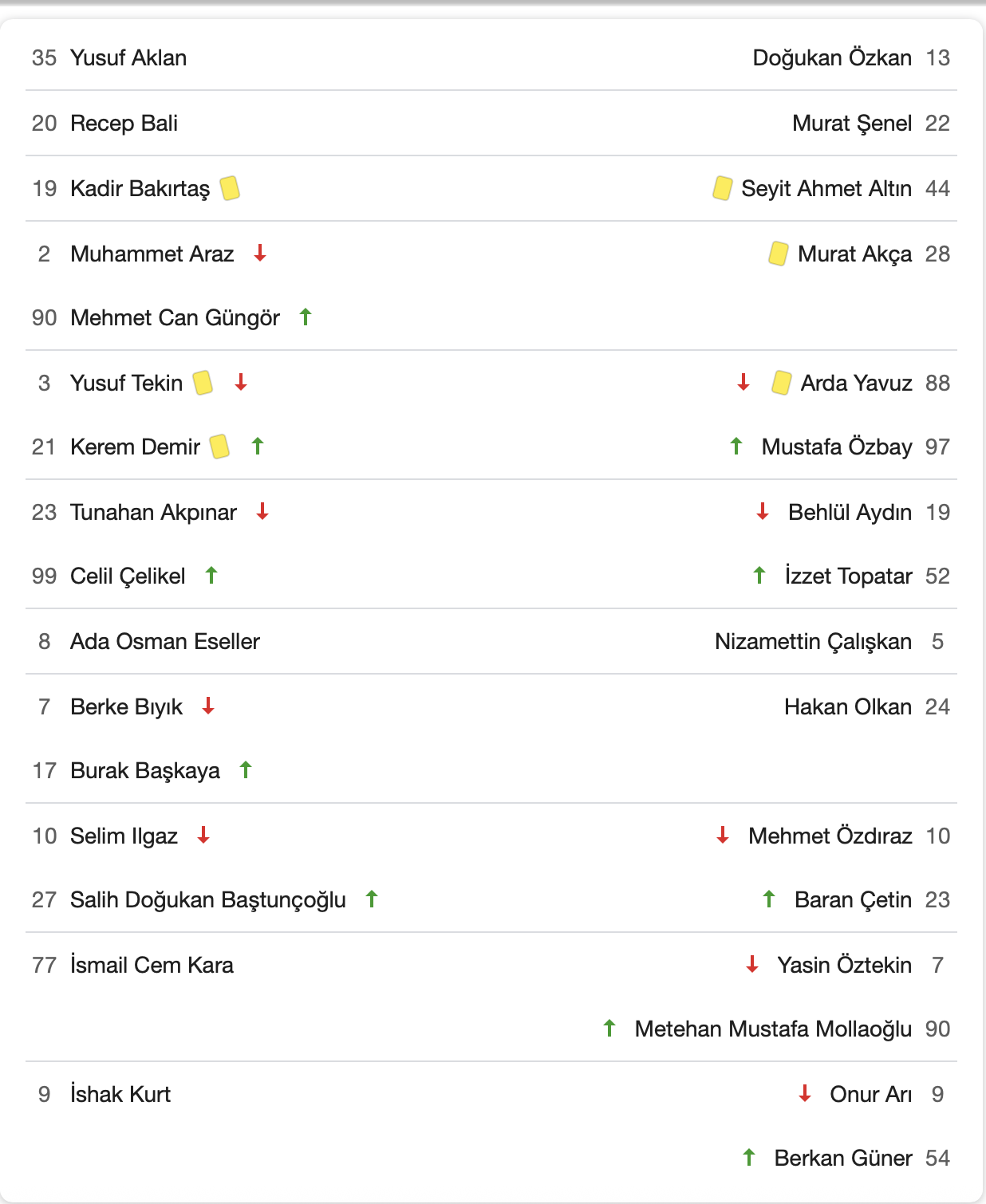986x1204 pixels.
Task: Click red substitution arrow beside Muhammet Araz
Action: 259,254
